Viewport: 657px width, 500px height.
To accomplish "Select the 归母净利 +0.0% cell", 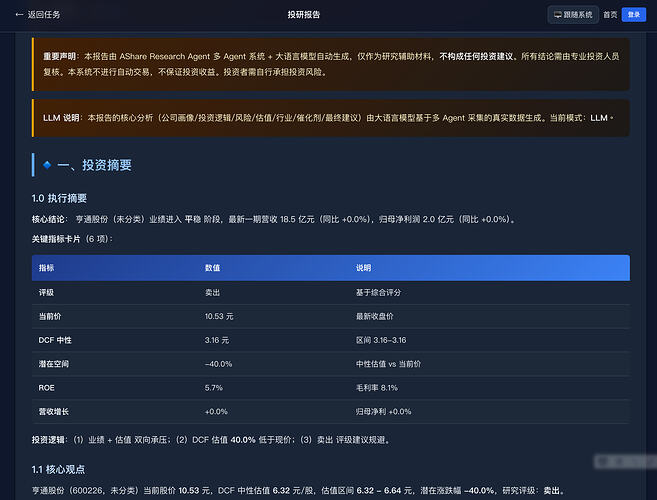I will coord(383,412).
